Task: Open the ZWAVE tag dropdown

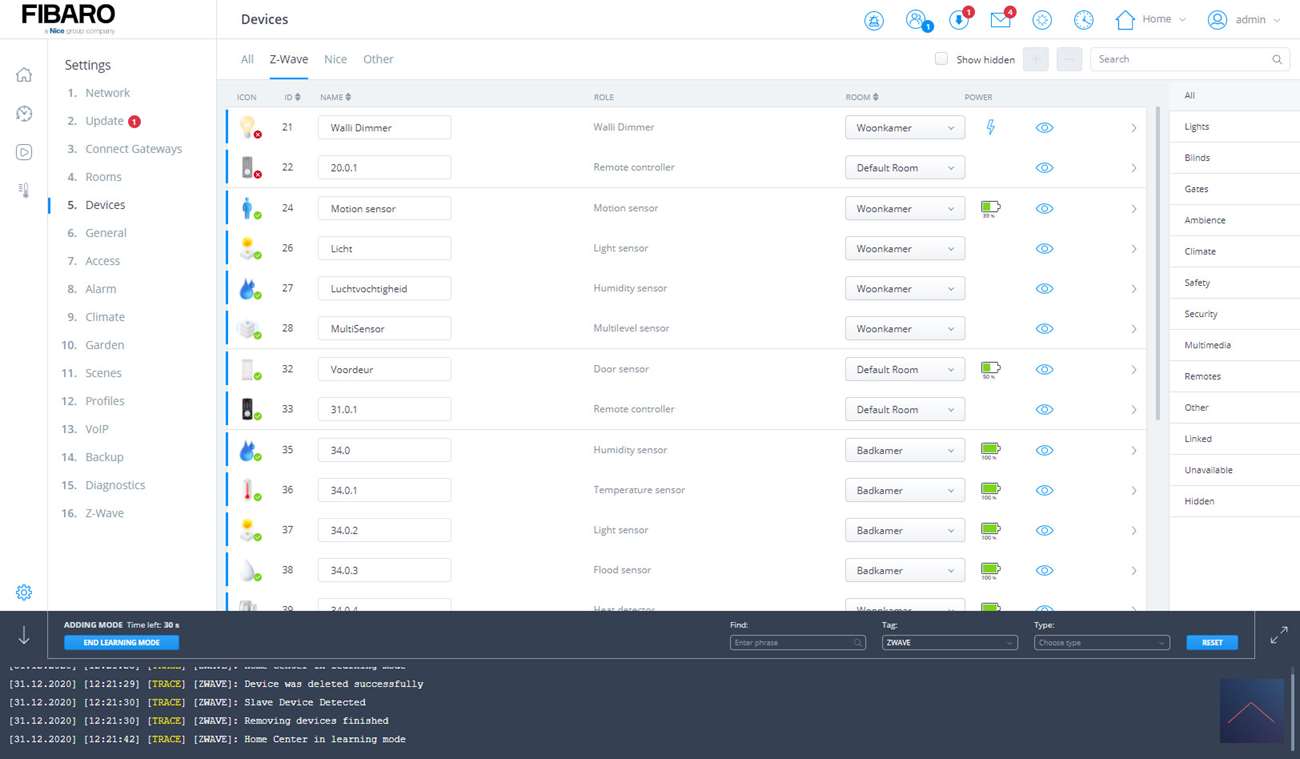Action: point(949,642)
